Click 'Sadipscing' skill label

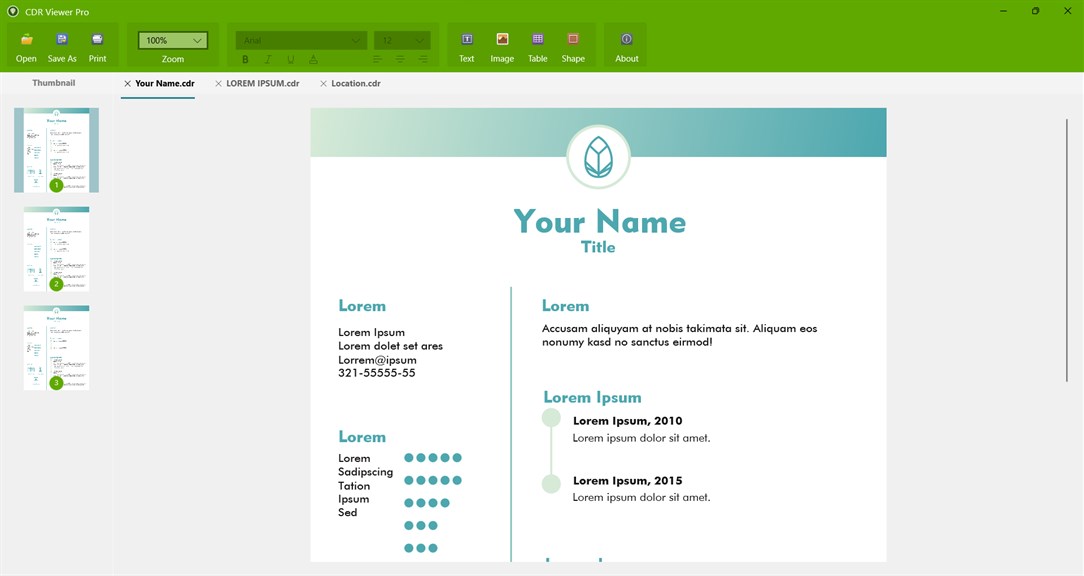pos(366,472)
